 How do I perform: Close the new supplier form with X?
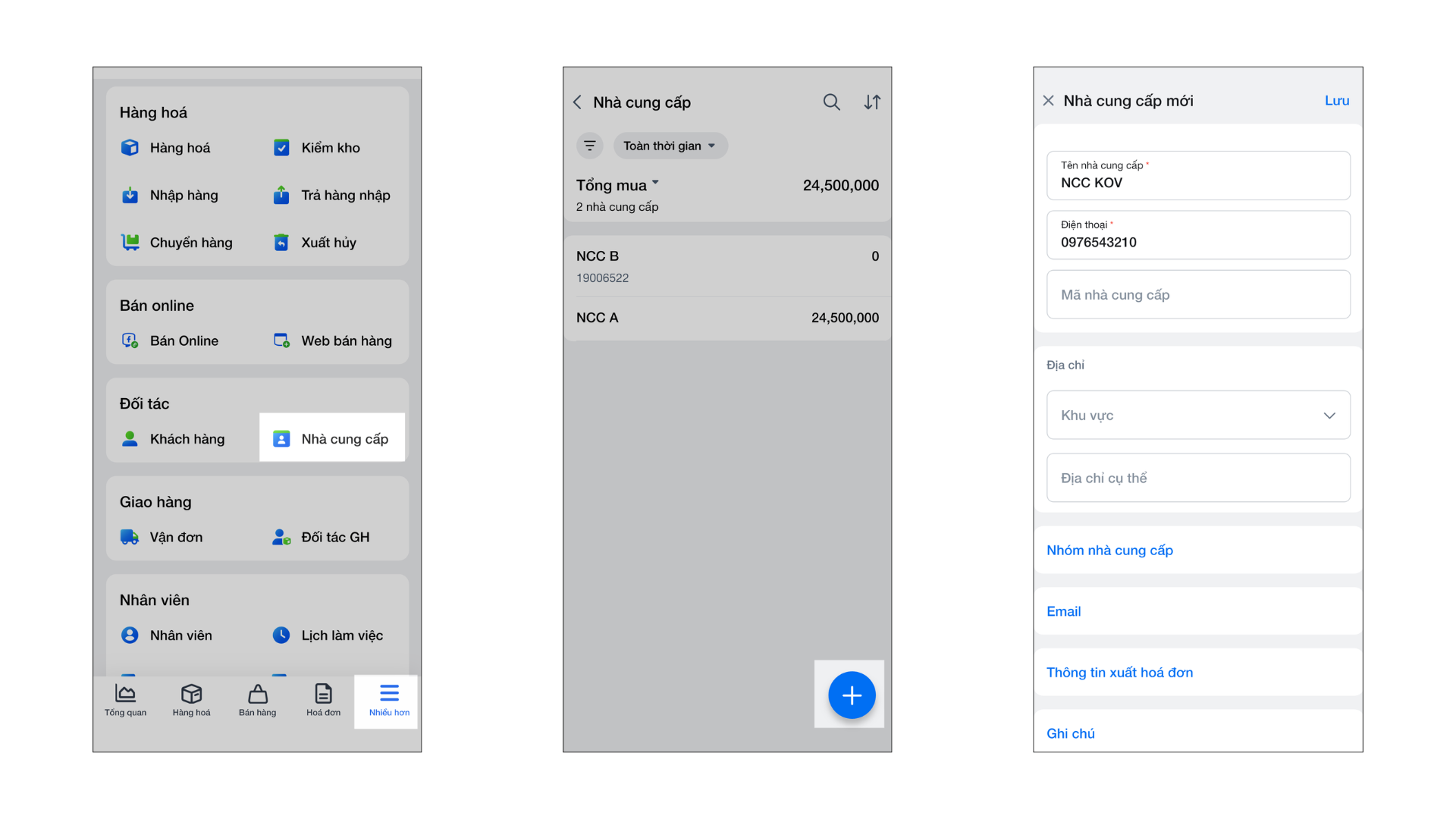(1048, 100)
